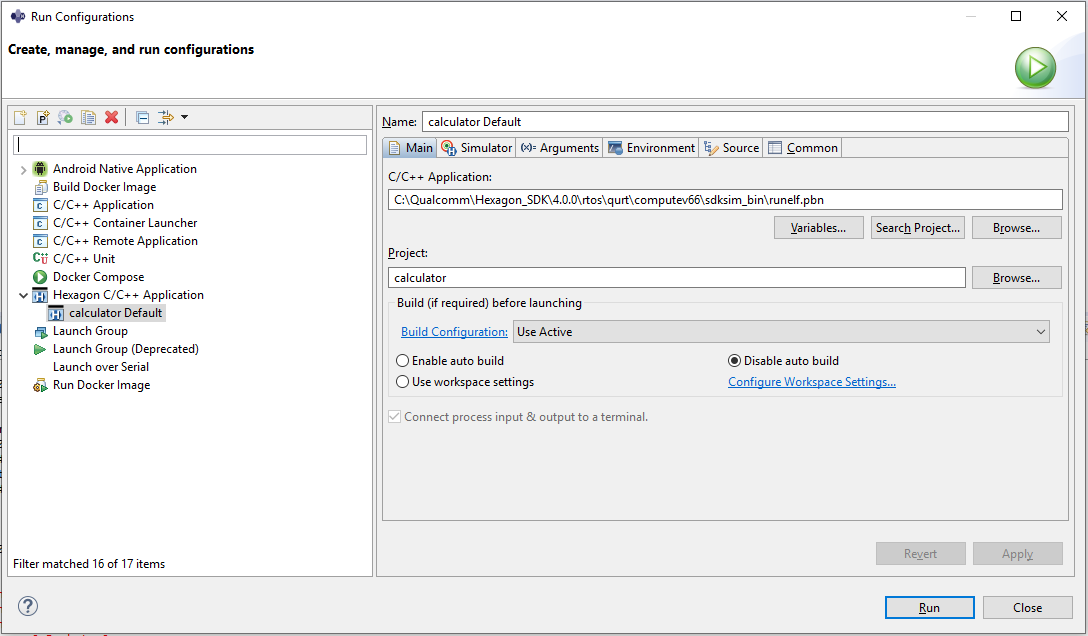Focus the configuration filter text box
Screen dimensions: 1088x636
click(x=190, y=144)
